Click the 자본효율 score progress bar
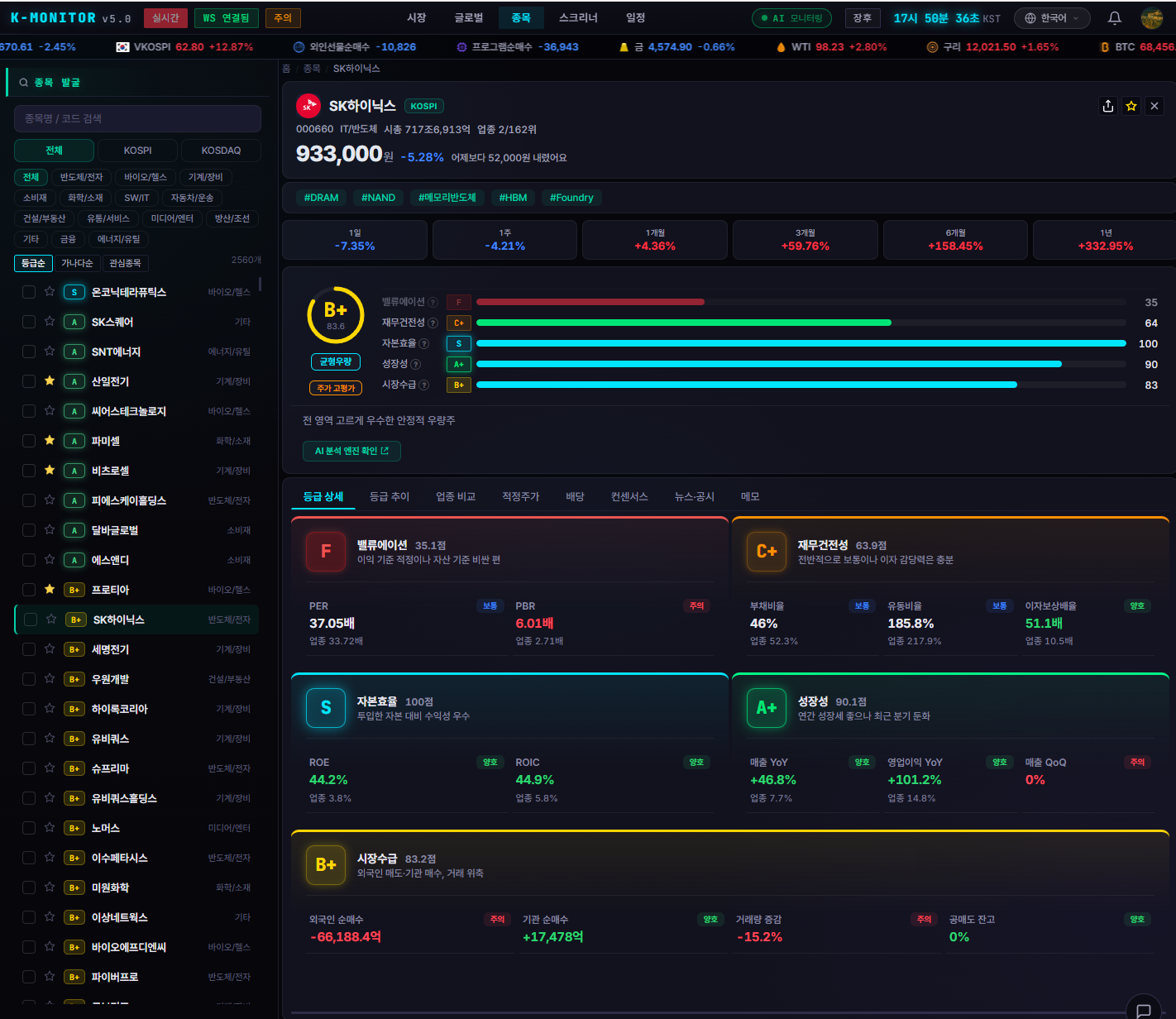Viewport: 1176px width, 1019px height. point(801,343)
